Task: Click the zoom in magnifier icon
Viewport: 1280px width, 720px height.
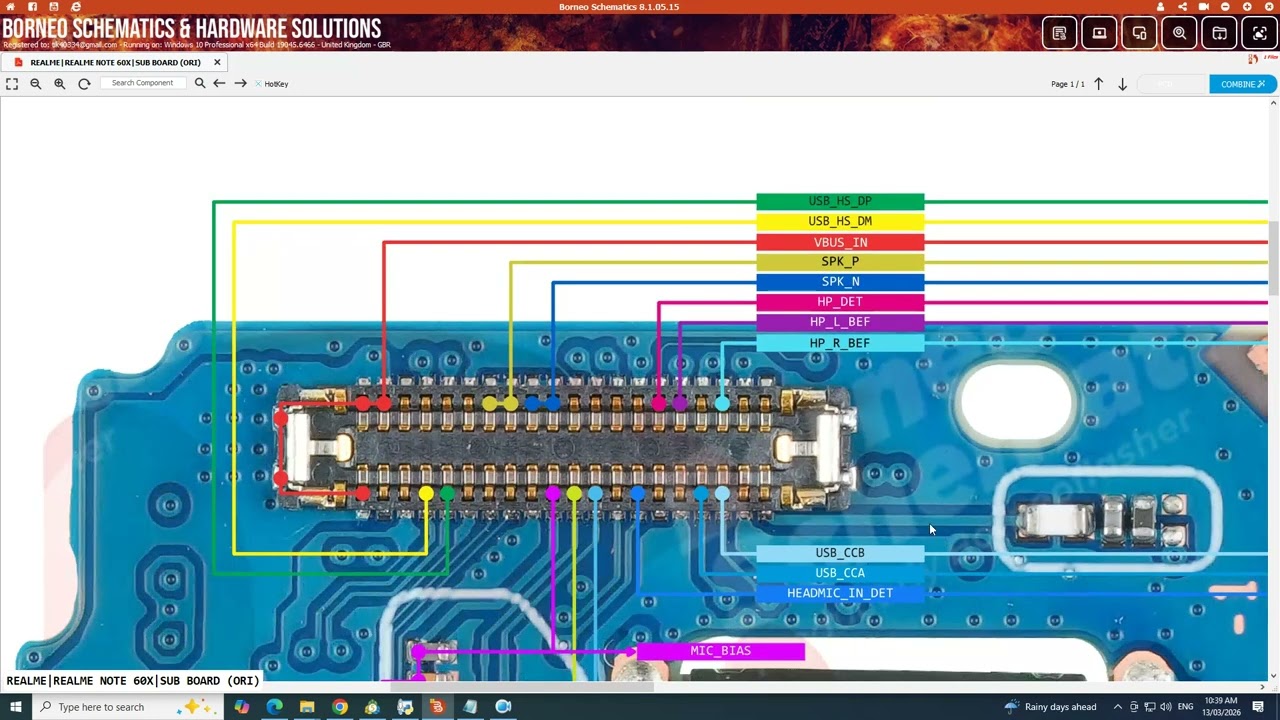Action: (59, 83)
